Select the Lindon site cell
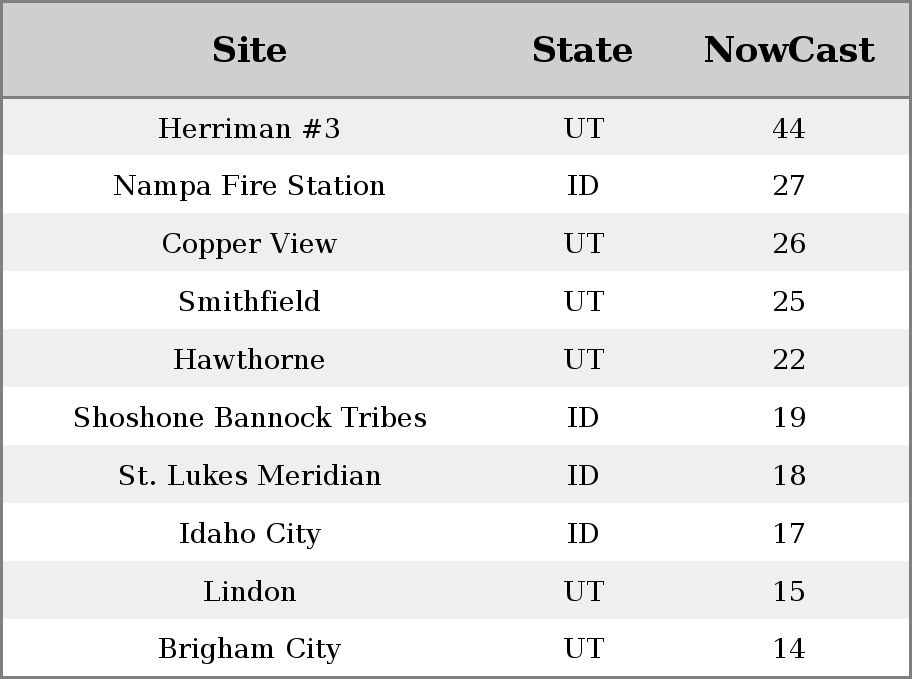Viewport: 912px width, 679px height. click(x=250, y=591)
